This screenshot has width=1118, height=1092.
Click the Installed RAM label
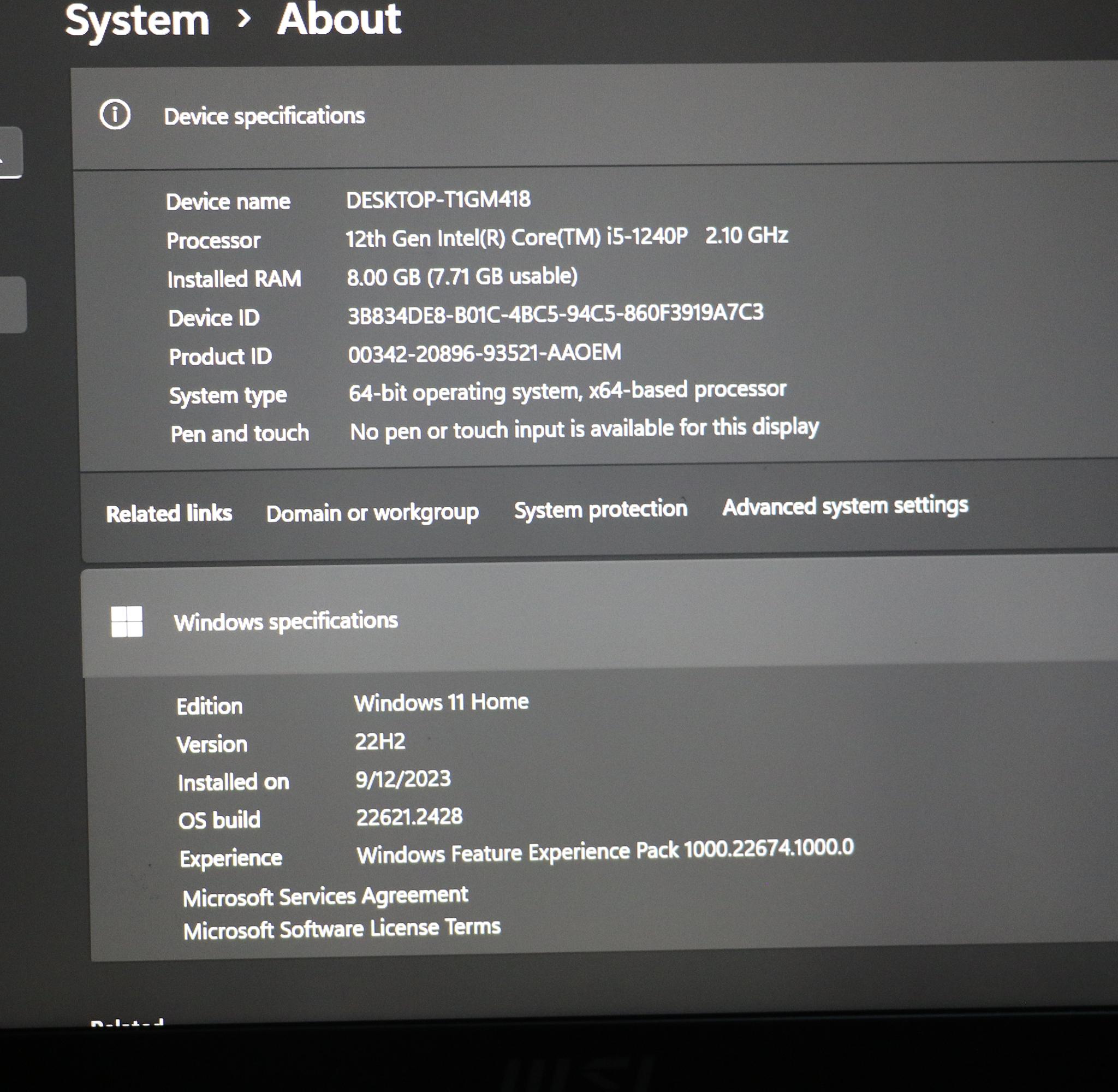pos(234,280)
